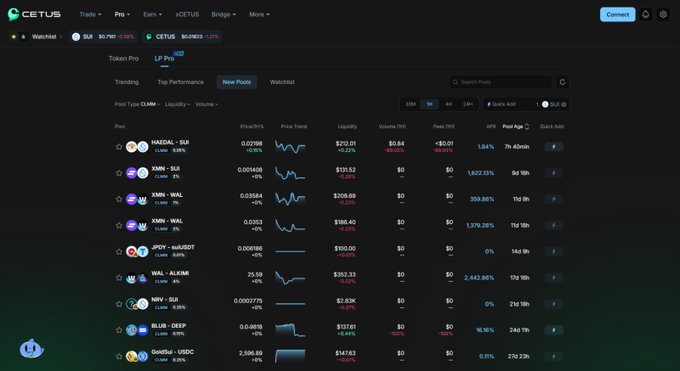Quick add to NRV - SUI pool
This screenshot has height=371, width=680.
553,304
